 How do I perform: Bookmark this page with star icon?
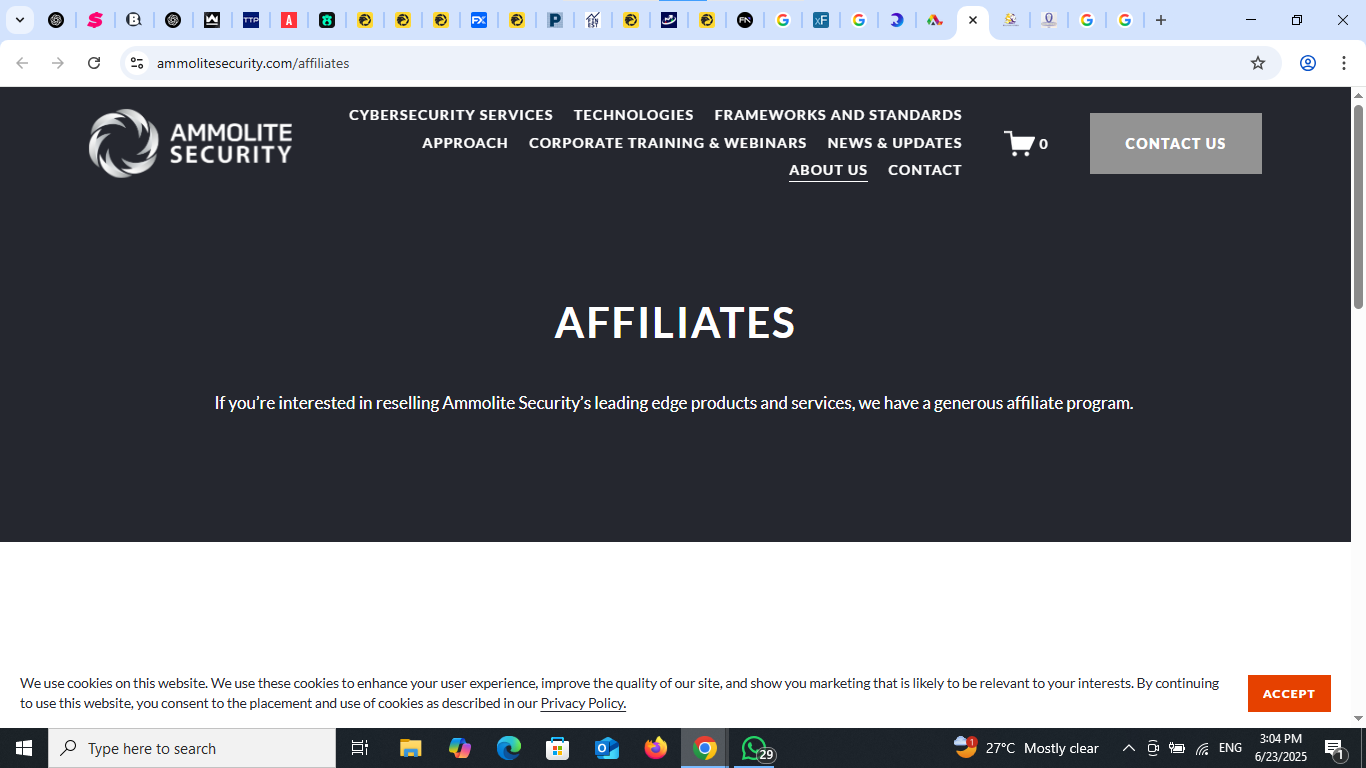click(1258, 63)
